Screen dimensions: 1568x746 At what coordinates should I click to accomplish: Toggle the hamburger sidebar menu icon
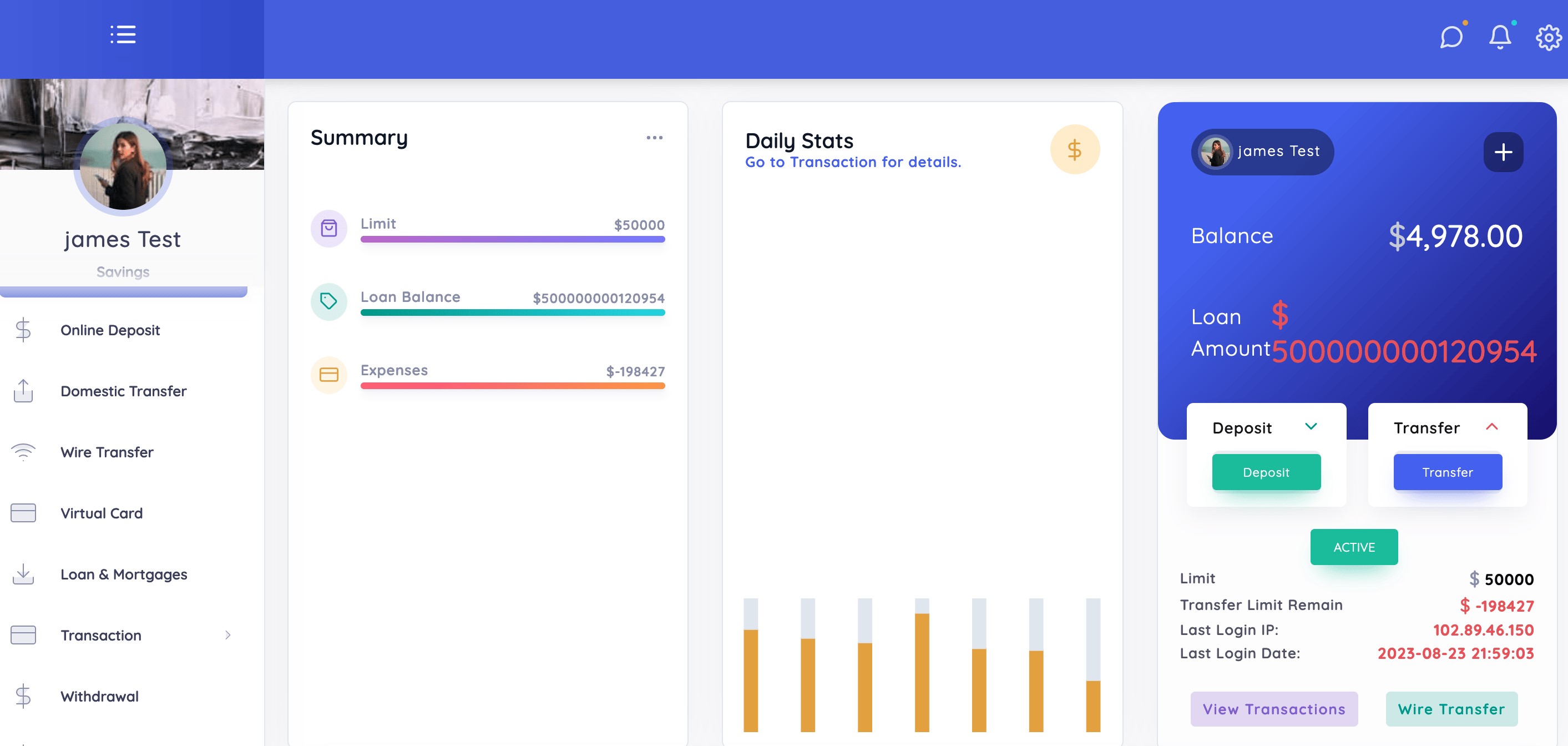[x=123, y=35]
